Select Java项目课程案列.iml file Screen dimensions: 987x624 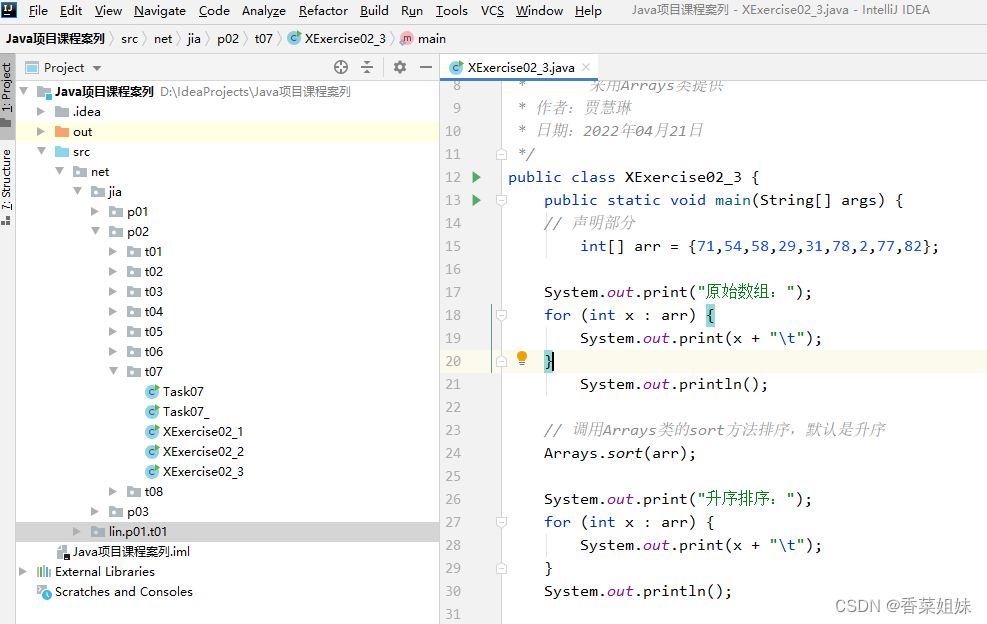(131, 552)
